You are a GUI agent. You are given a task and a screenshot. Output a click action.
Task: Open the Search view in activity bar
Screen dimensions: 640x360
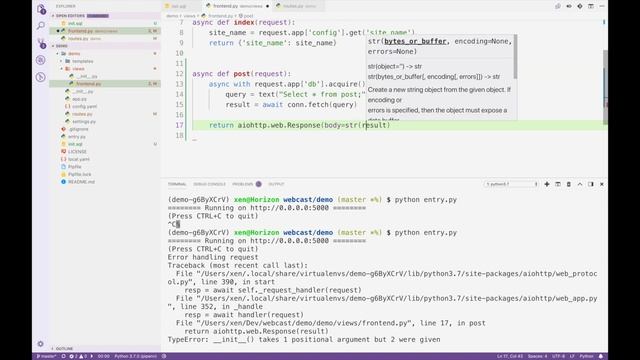41,26
